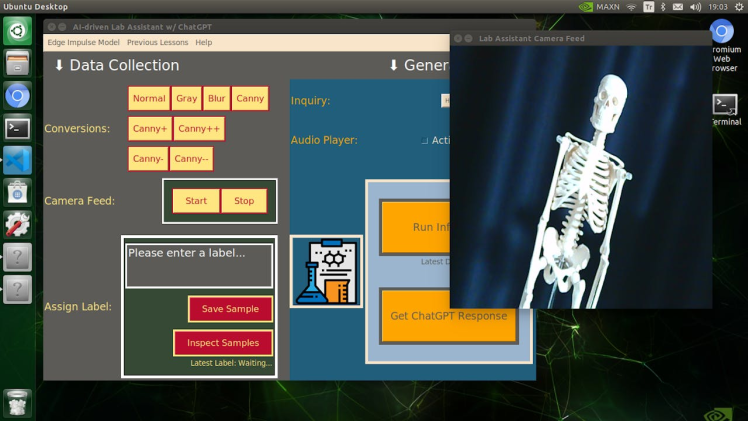
Task: Click the Inquiry input field
Action: pos(446,101)
